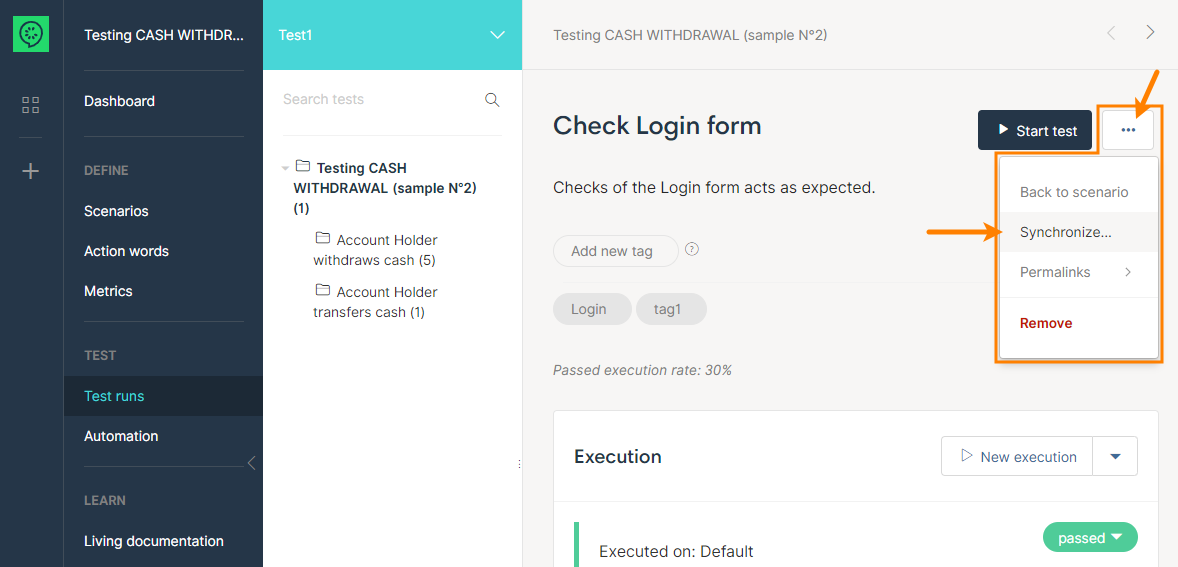
Task: Click the help icon beside Add new tag
Action: pos(691,250)
